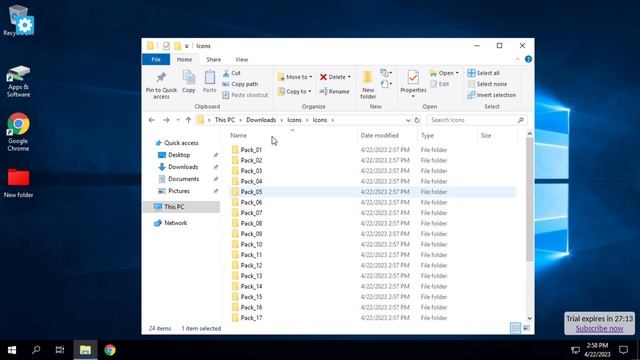Open Explorer help question mark icon

(x=528, y=60)
